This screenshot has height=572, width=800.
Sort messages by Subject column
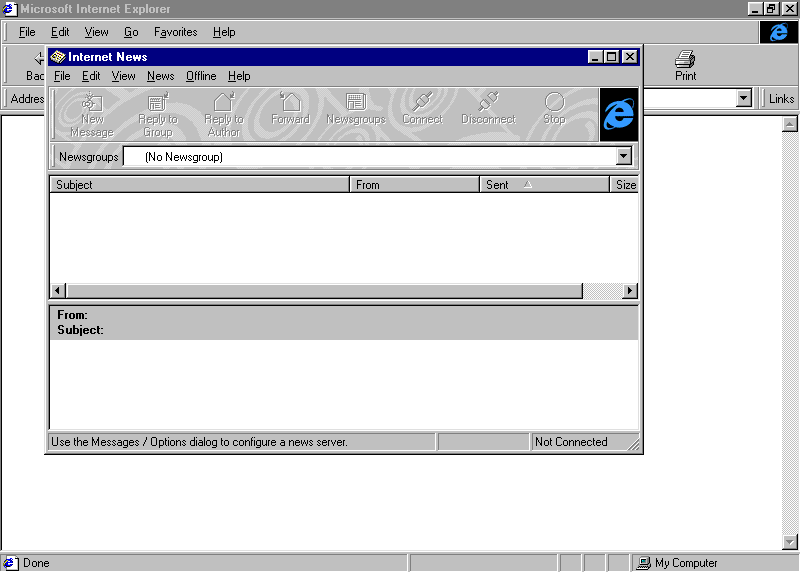point(199,185)
